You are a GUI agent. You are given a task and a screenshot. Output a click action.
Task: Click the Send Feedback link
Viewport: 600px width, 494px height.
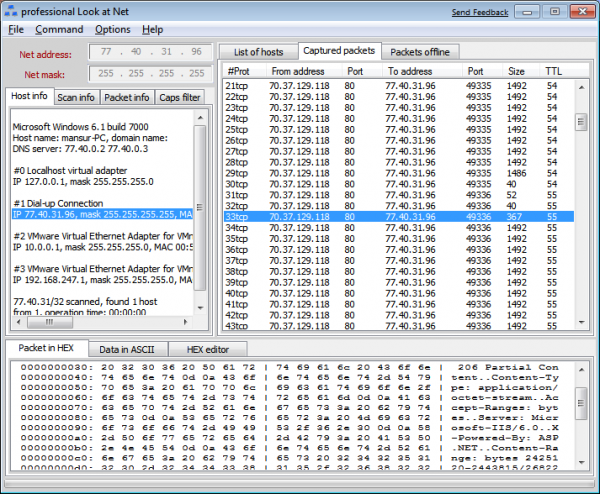(x=479, y=12)
